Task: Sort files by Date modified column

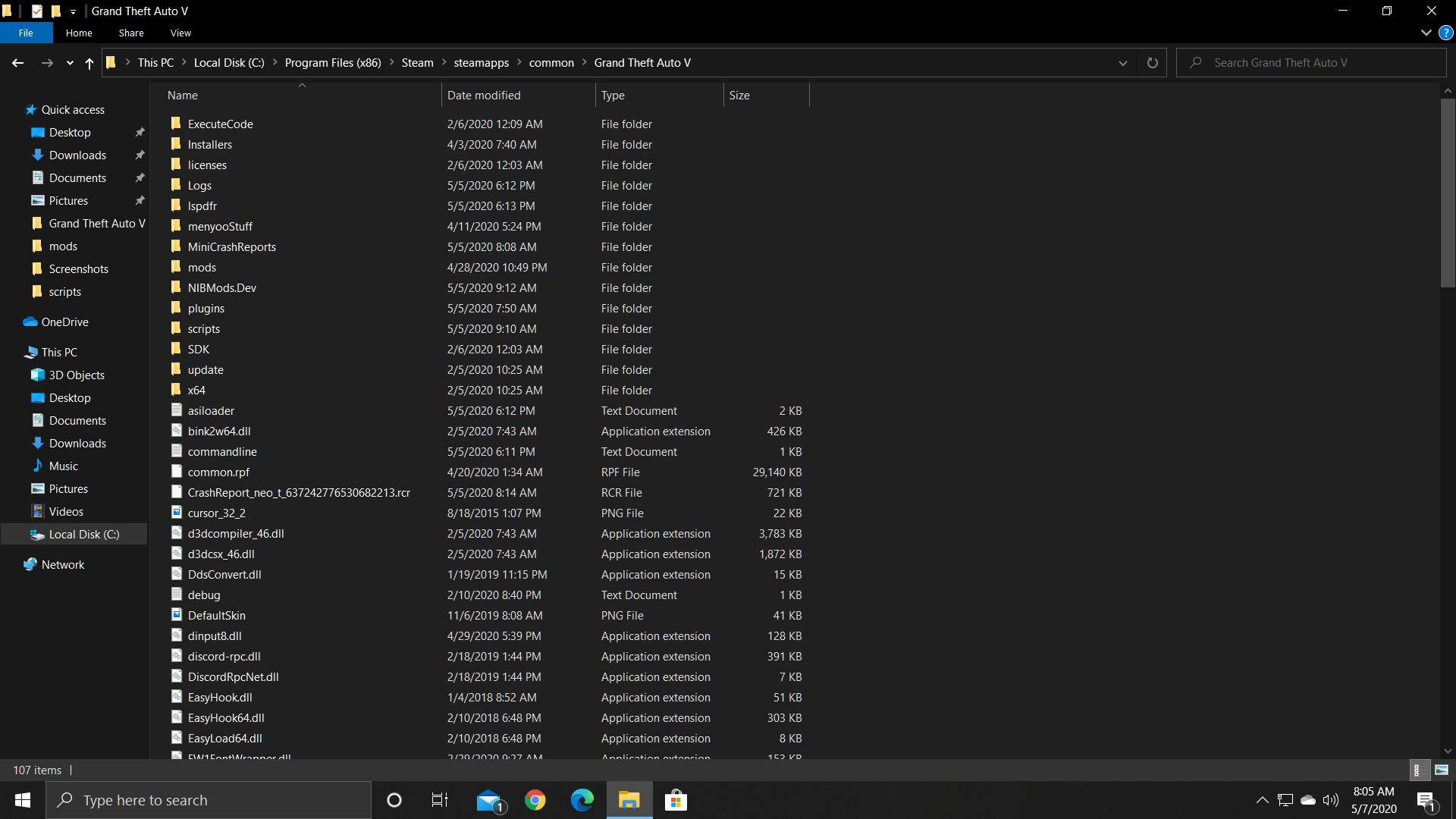Action: 484,96
